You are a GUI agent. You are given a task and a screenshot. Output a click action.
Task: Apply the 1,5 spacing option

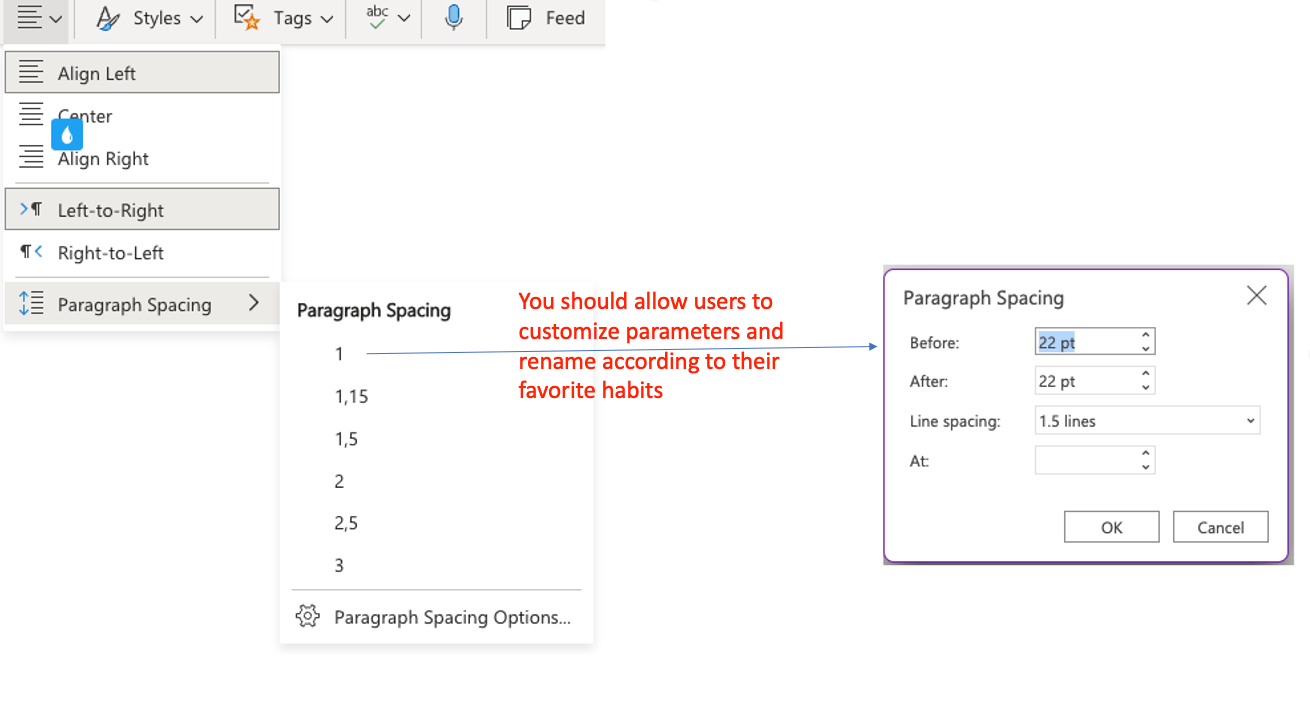(x=346, y=439)
